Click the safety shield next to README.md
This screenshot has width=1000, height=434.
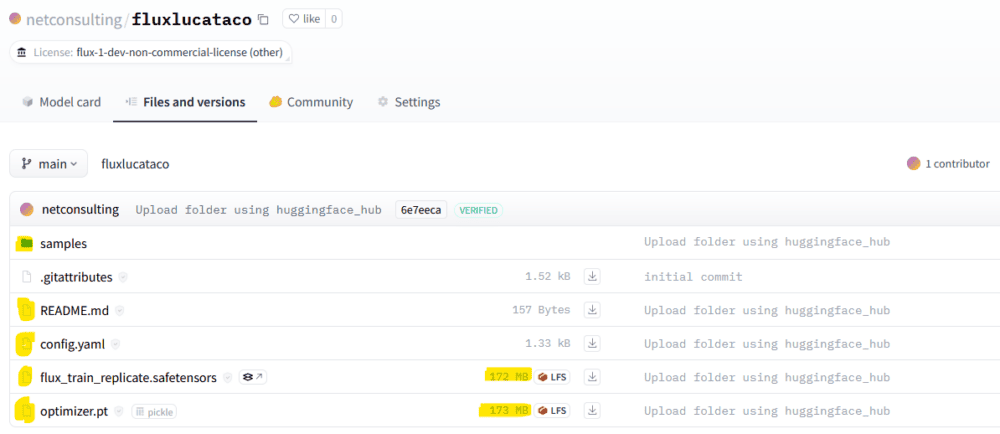(119, 311)
